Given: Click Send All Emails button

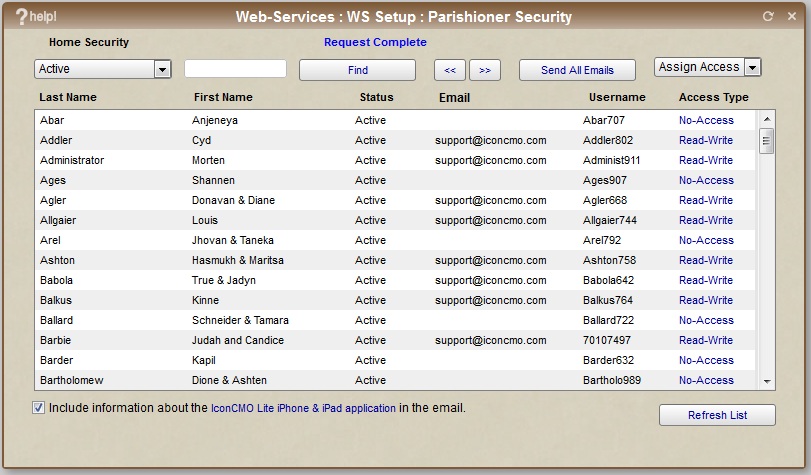Looking at the screenshot, I should [577, 70].
